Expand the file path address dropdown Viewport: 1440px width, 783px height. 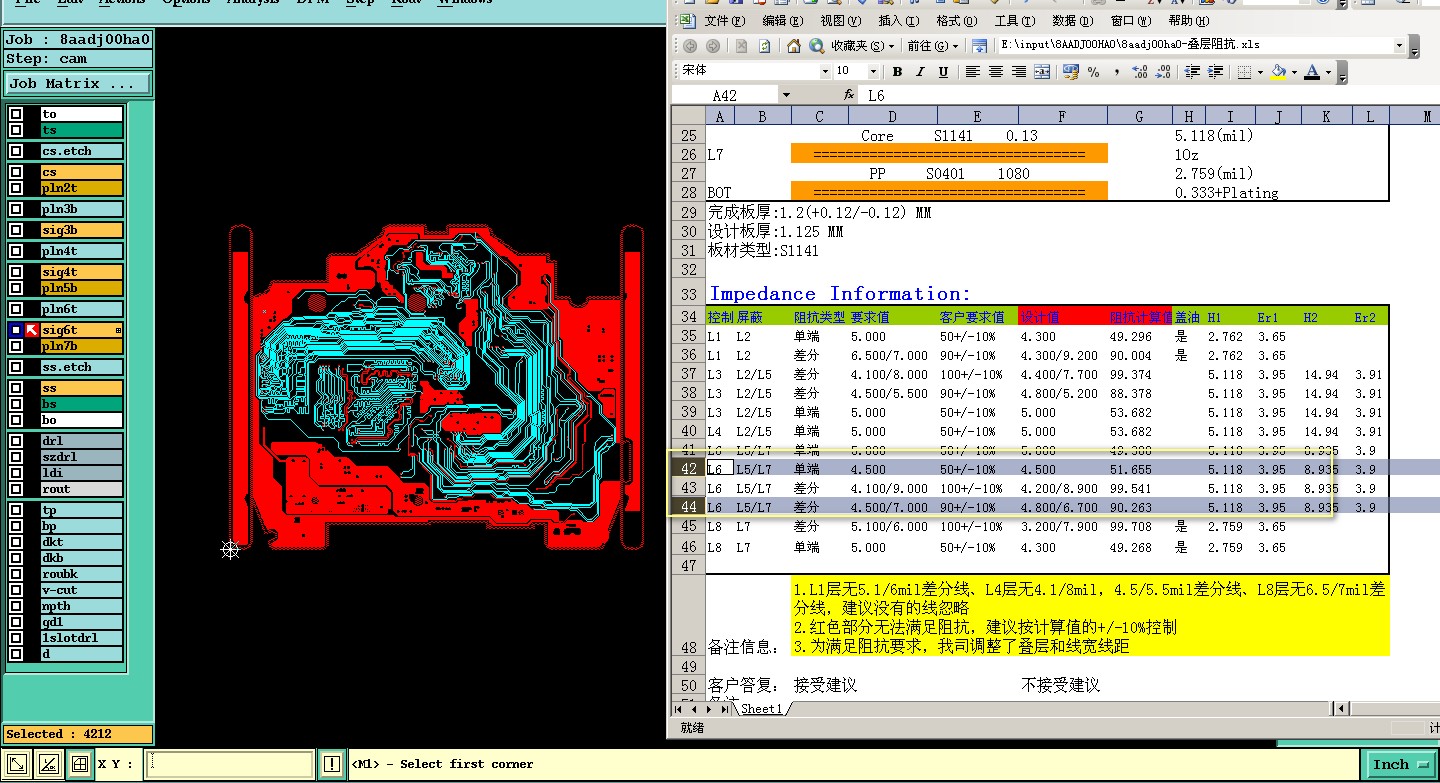pyautogui.click(x=1399, y=46)
